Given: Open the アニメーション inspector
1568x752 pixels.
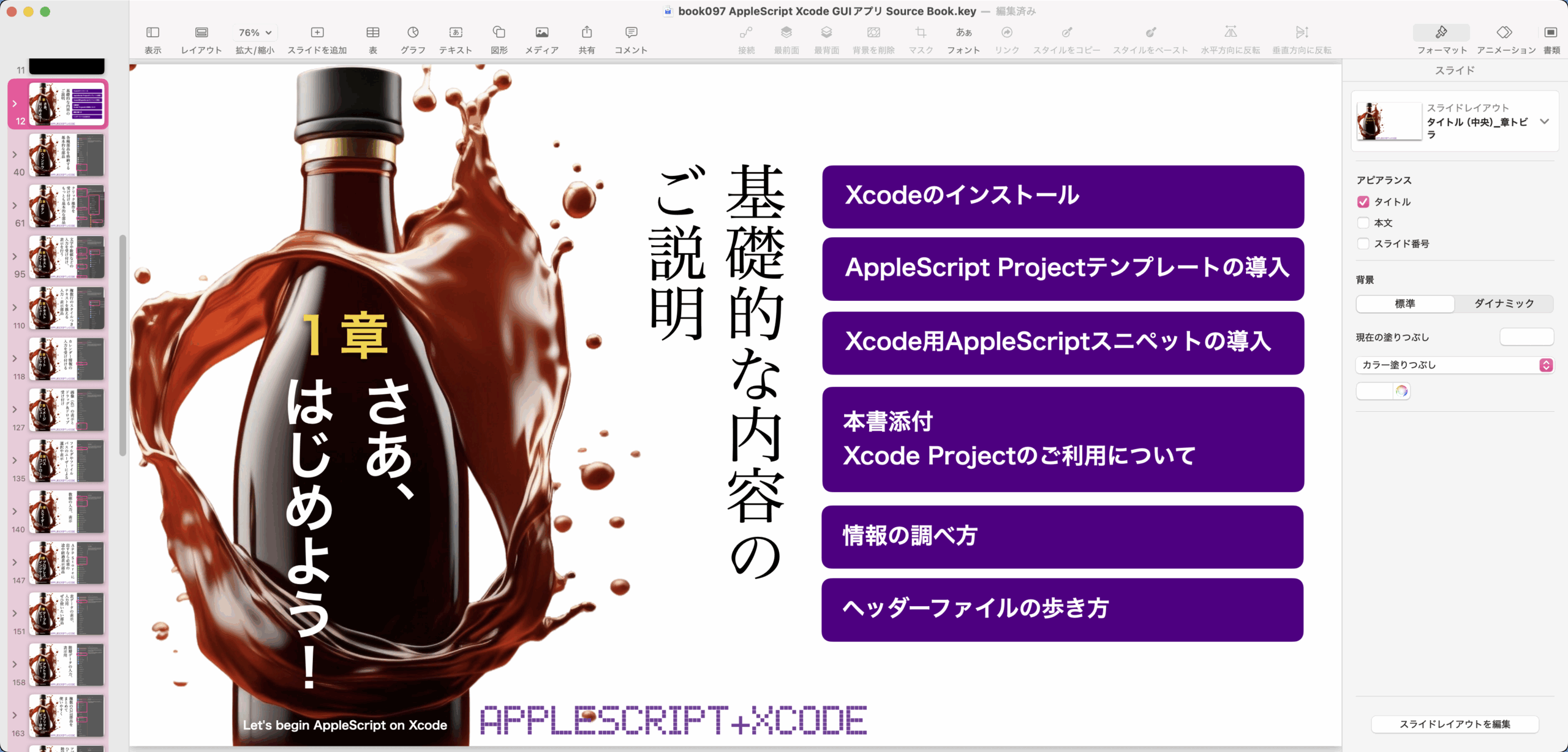Looking at the screenshot, I should [1505, 32].
